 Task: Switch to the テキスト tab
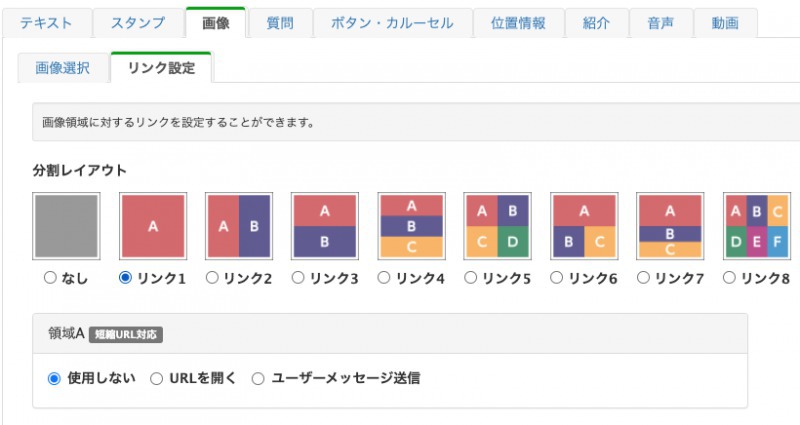[x=47, y=22]
